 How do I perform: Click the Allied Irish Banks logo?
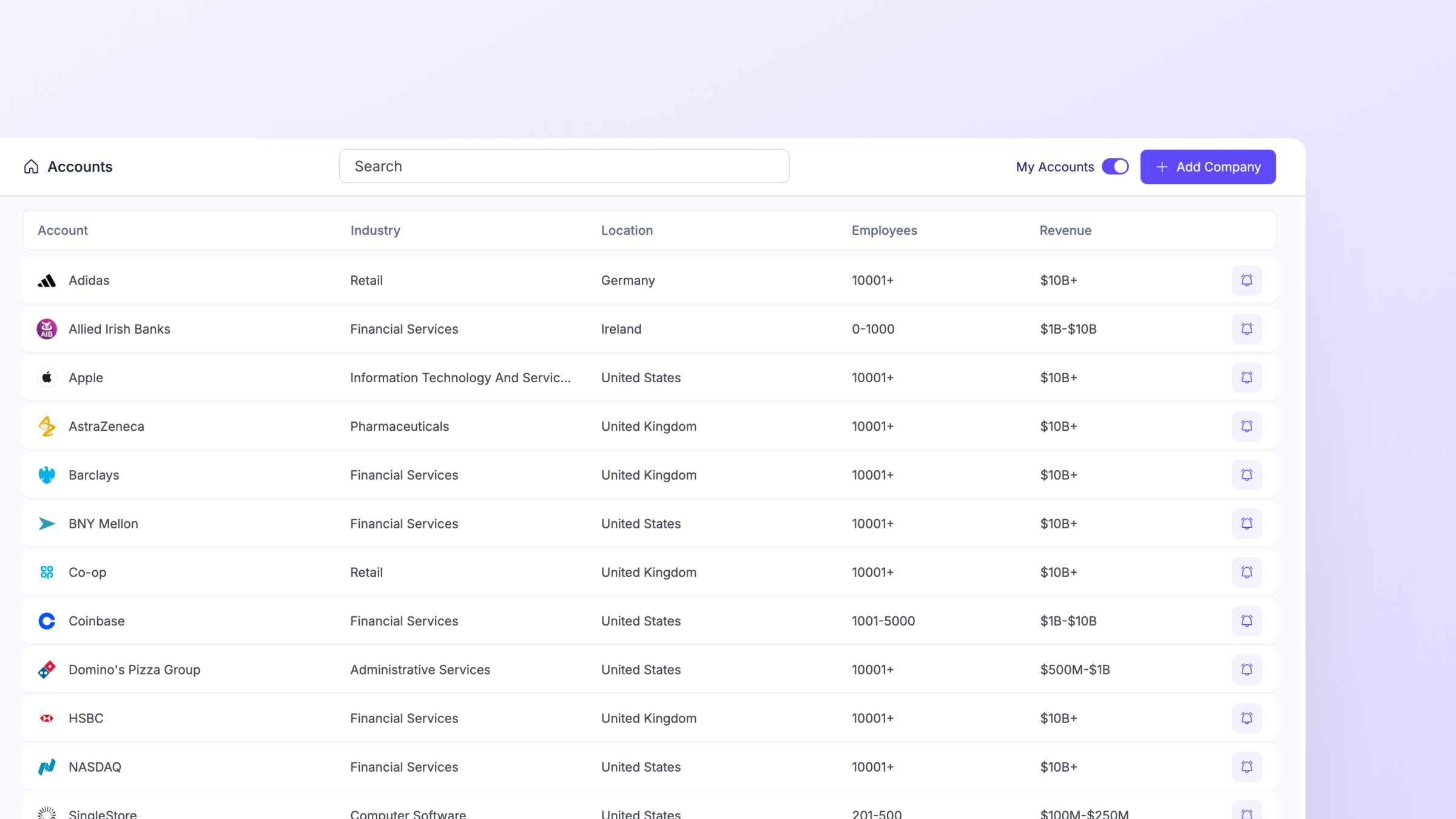coord(47,329)
